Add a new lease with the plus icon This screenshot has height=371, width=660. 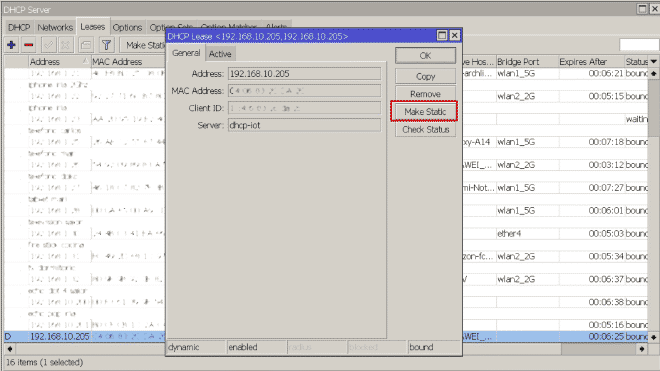click(11, 45)
